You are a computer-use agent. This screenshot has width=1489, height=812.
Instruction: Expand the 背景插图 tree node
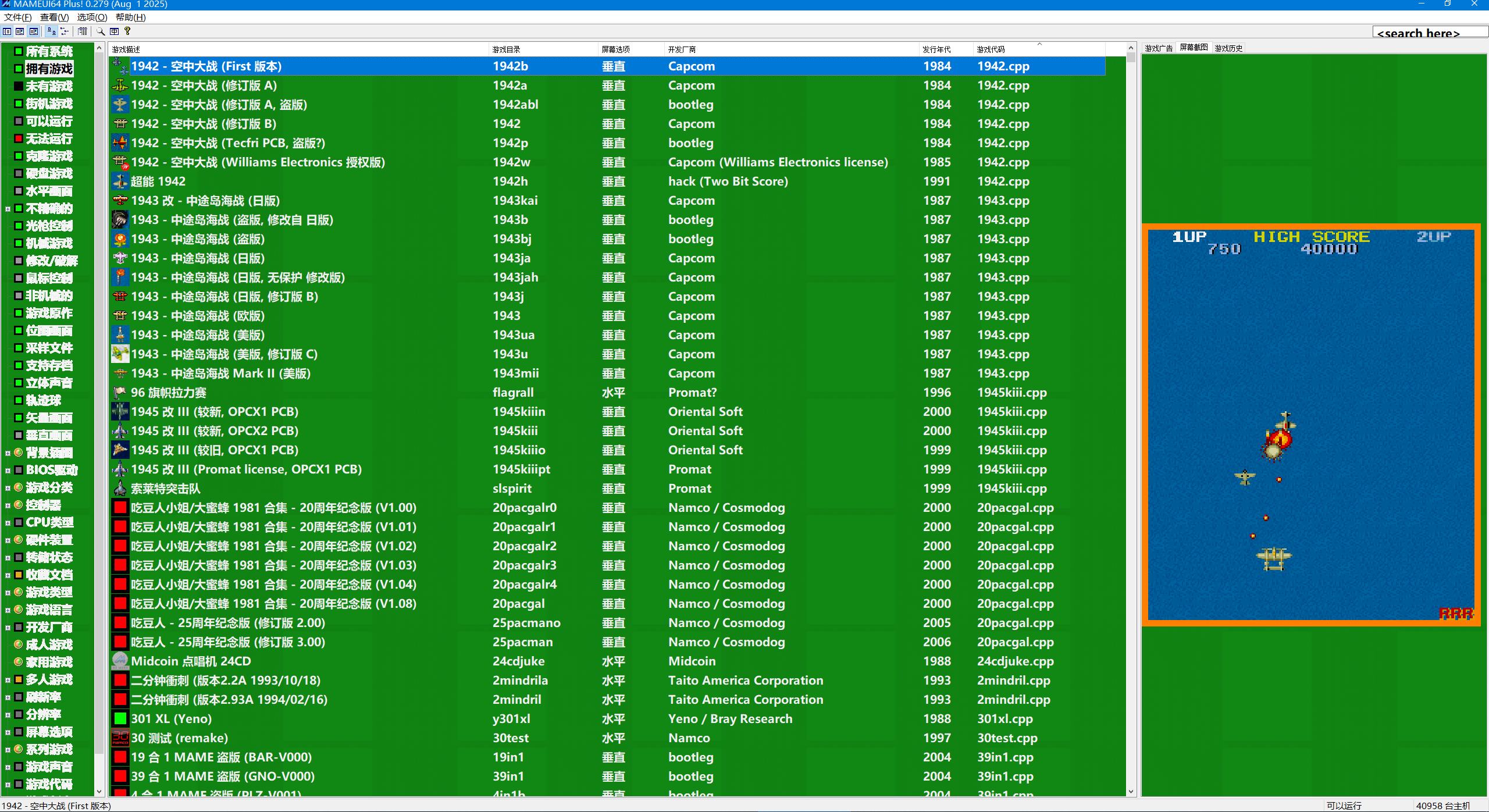(x=8, y=453)
